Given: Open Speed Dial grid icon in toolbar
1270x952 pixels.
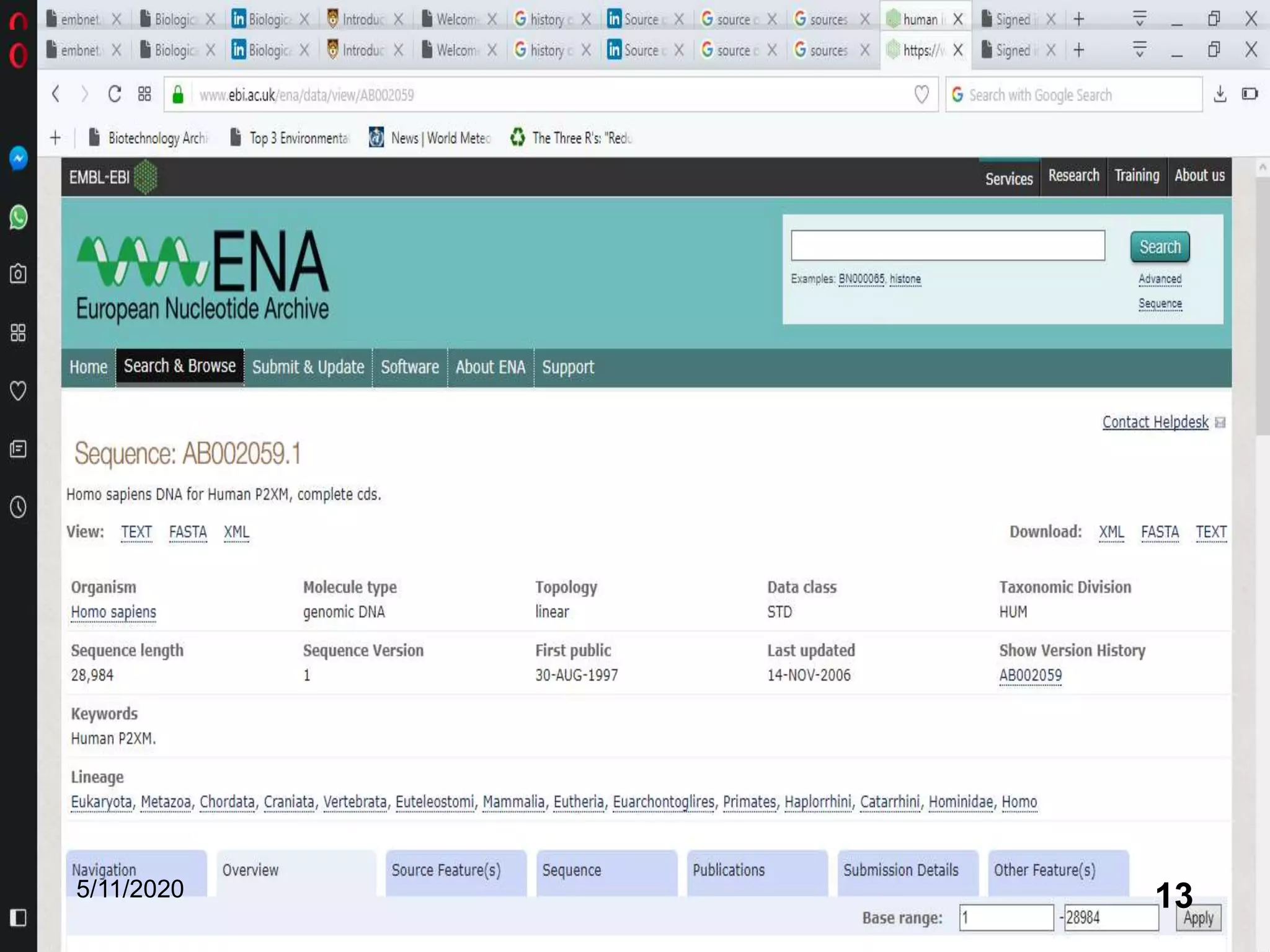Looking at the screenshot, I should pos(144,94).
